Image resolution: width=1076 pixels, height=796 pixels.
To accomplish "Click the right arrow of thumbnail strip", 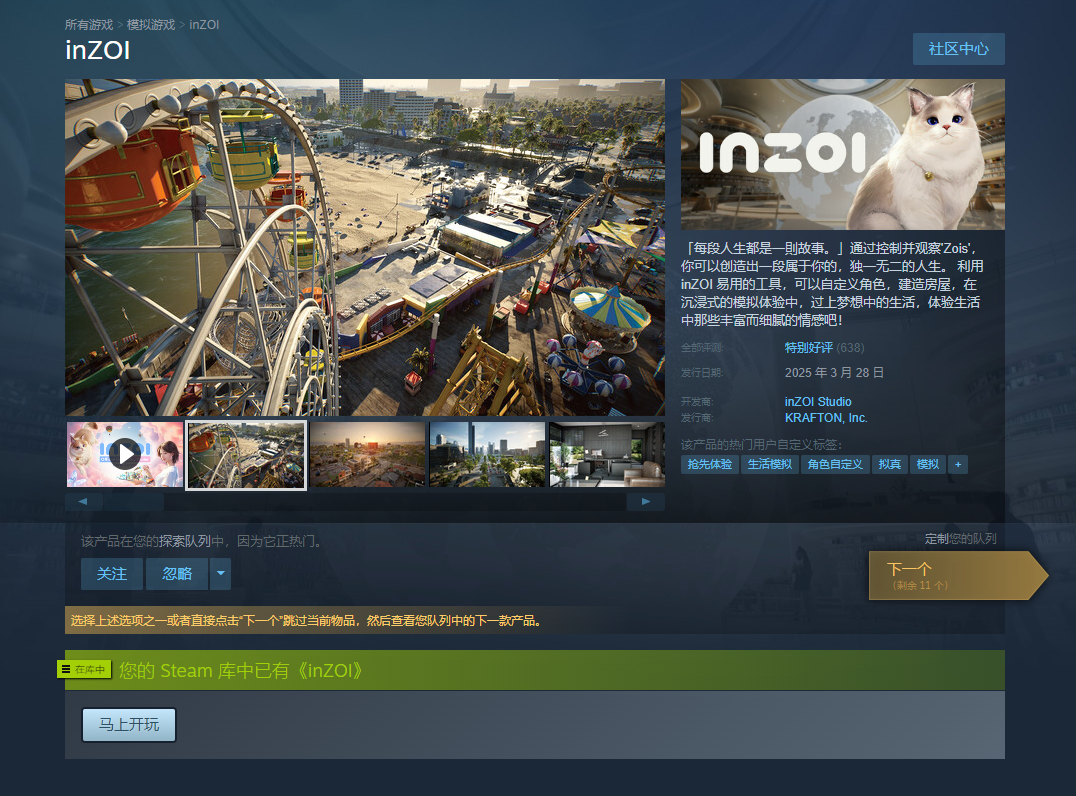I will tap(646, 502).
